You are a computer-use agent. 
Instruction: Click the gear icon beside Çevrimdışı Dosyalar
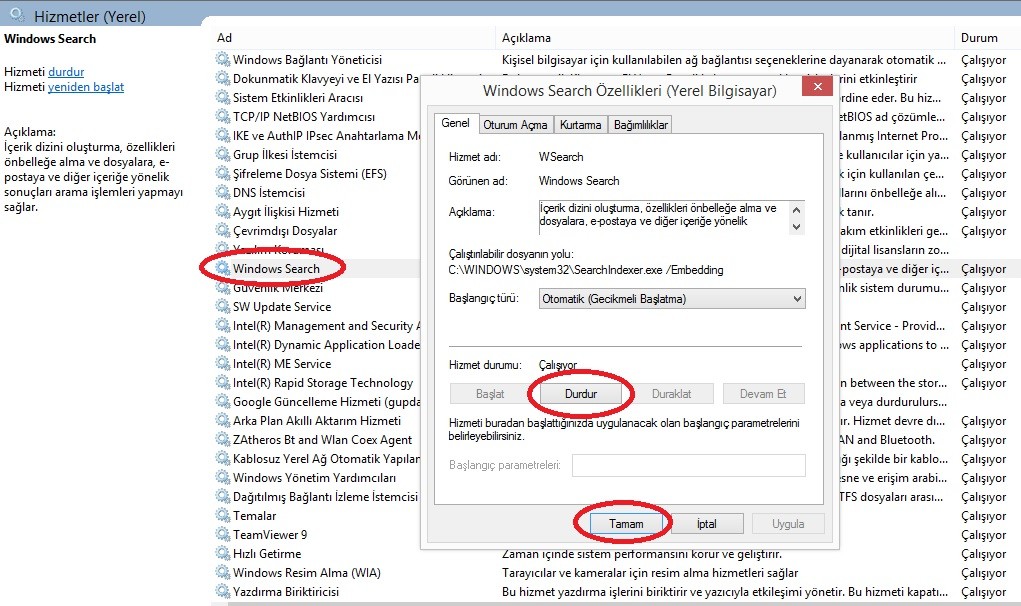coord(223,230)
